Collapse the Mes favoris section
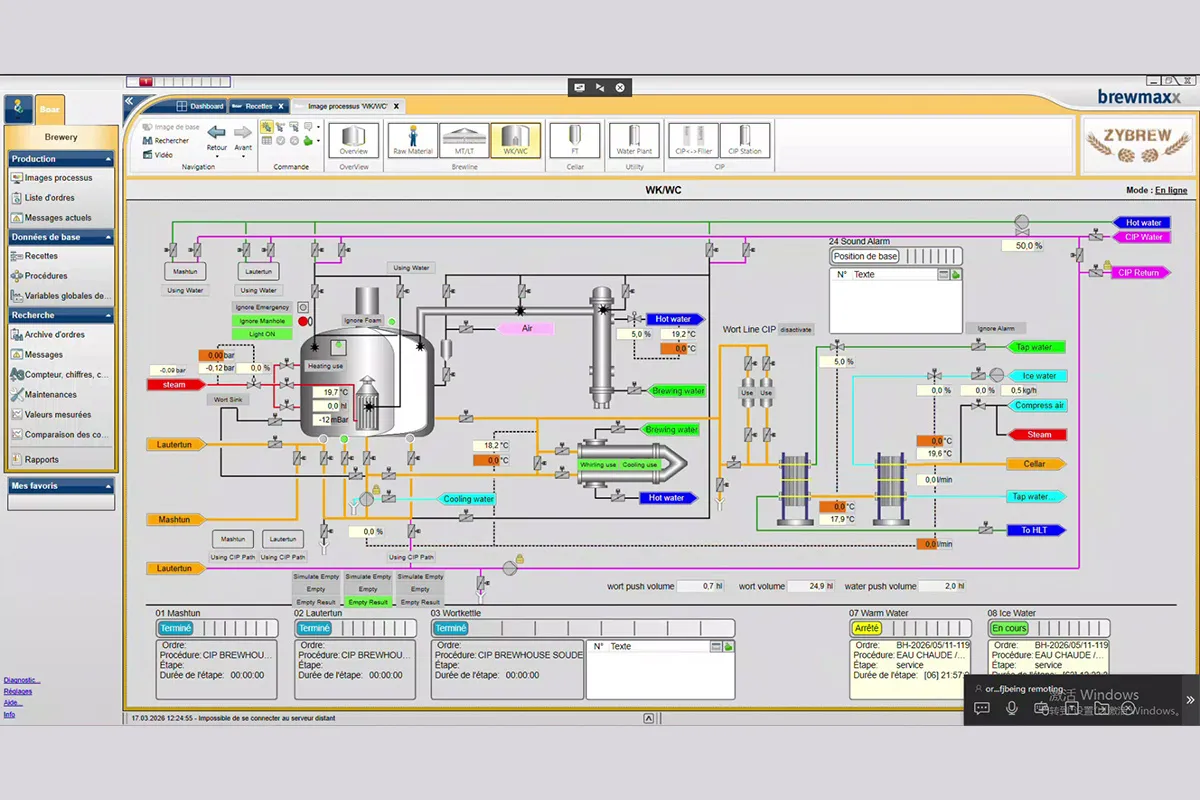Viewport: 1200px width, 800px height. (x=61, y=486)
